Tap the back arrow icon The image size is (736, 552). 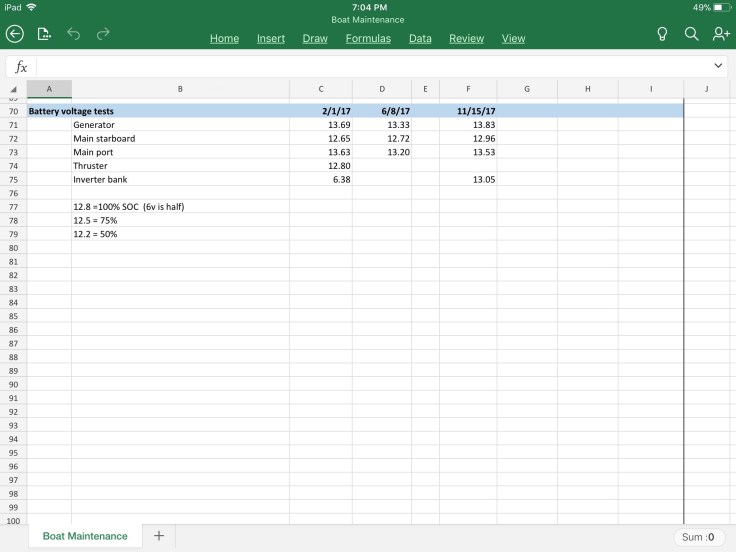(x=15, y=34)
